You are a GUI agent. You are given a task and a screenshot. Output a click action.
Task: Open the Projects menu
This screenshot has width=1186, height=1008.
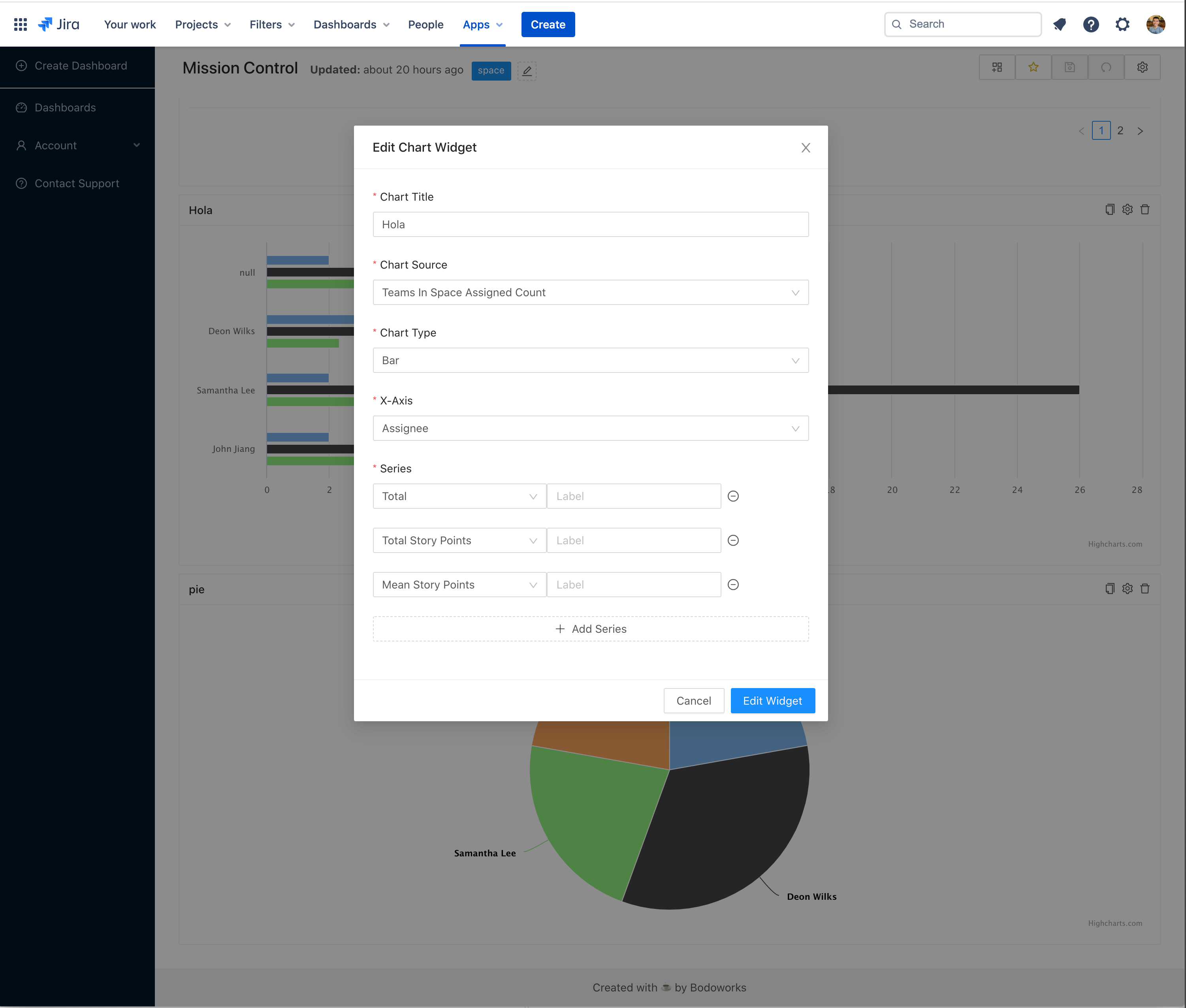(x=202, y=24)
